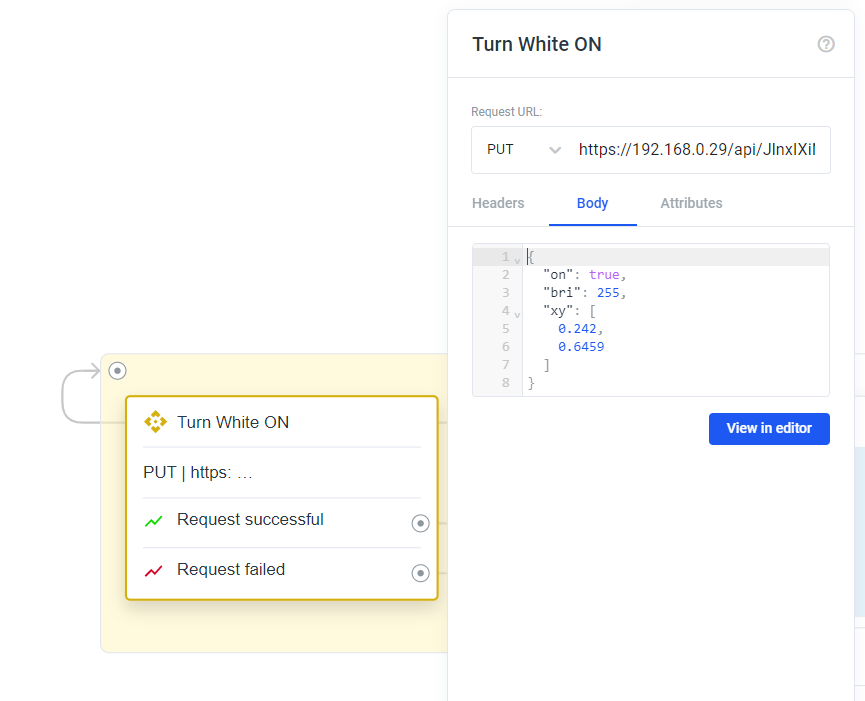Select the Request failed output connector
Image resolution: width=865 pixels, height=701 pixels.
click(x=420, y=573)
